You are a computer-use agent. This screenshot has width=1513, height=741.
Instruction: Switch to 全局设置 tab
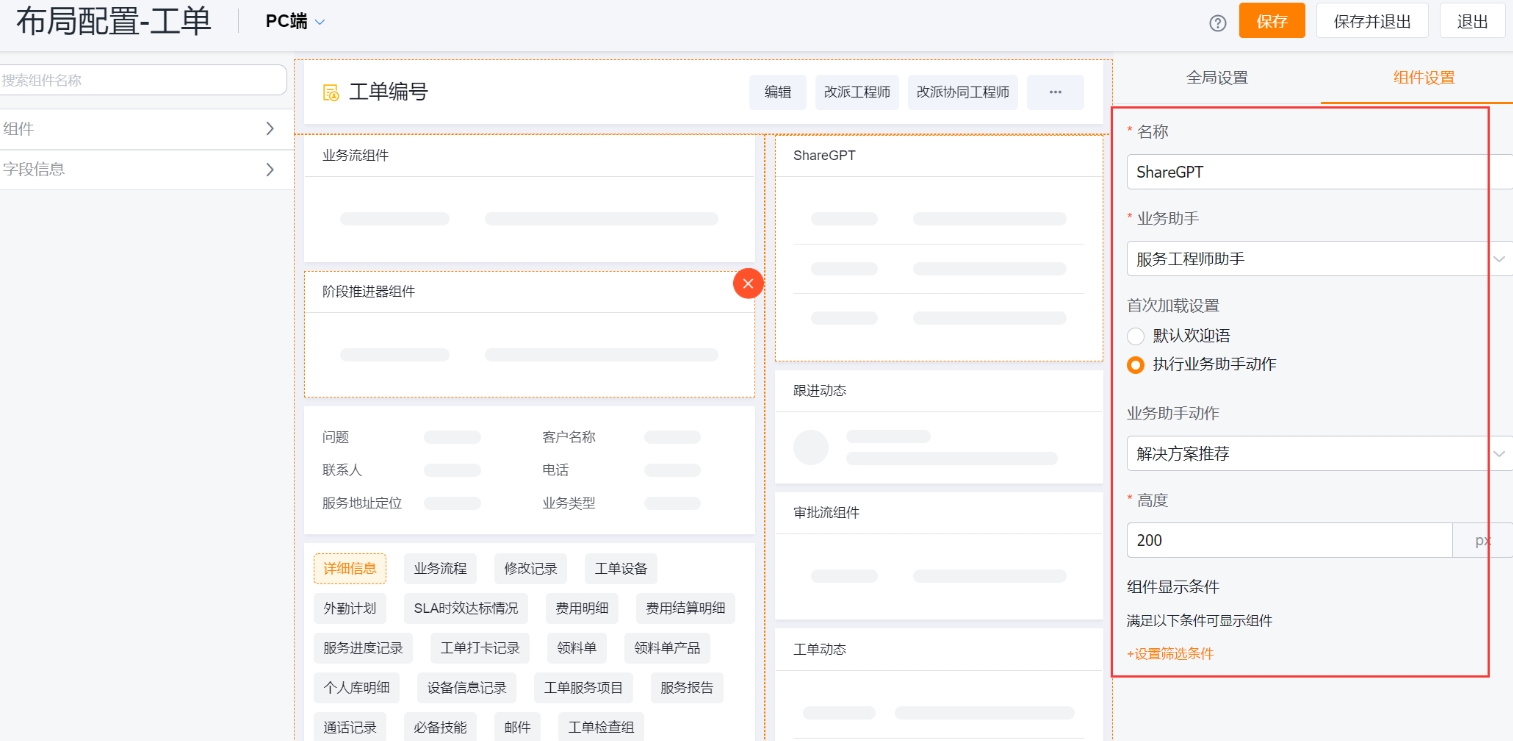pyautogui.click(x=1217, y=77)
